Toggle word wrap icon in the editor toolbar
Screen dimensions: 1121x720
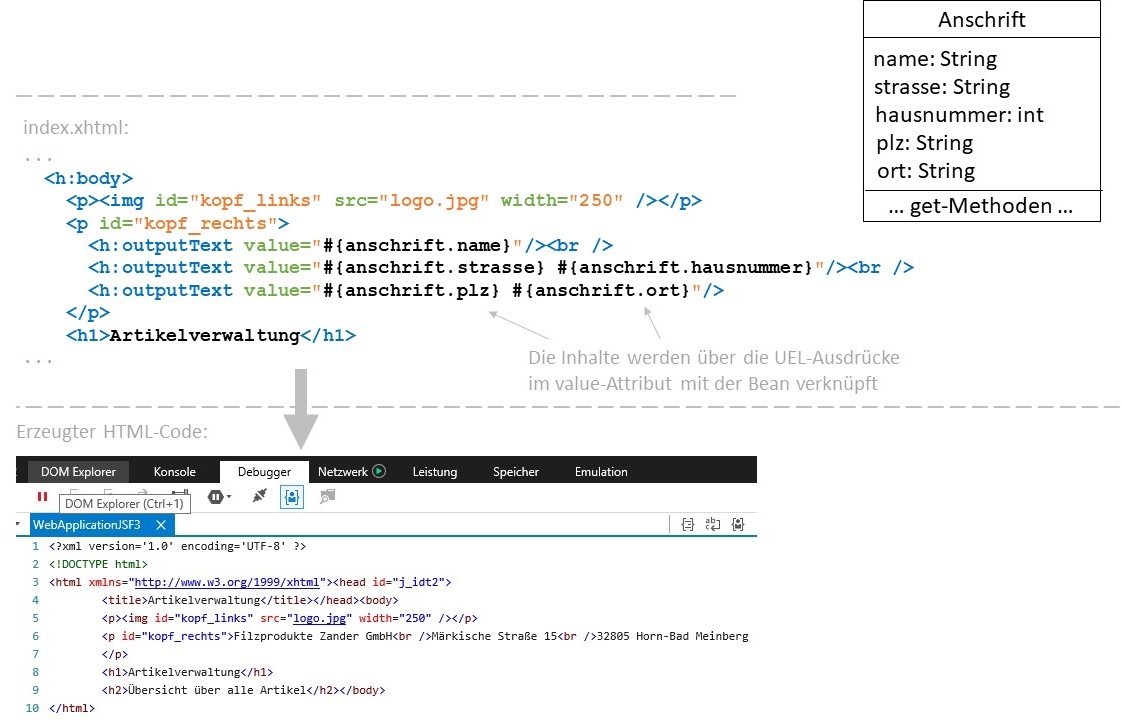point(713,524)
